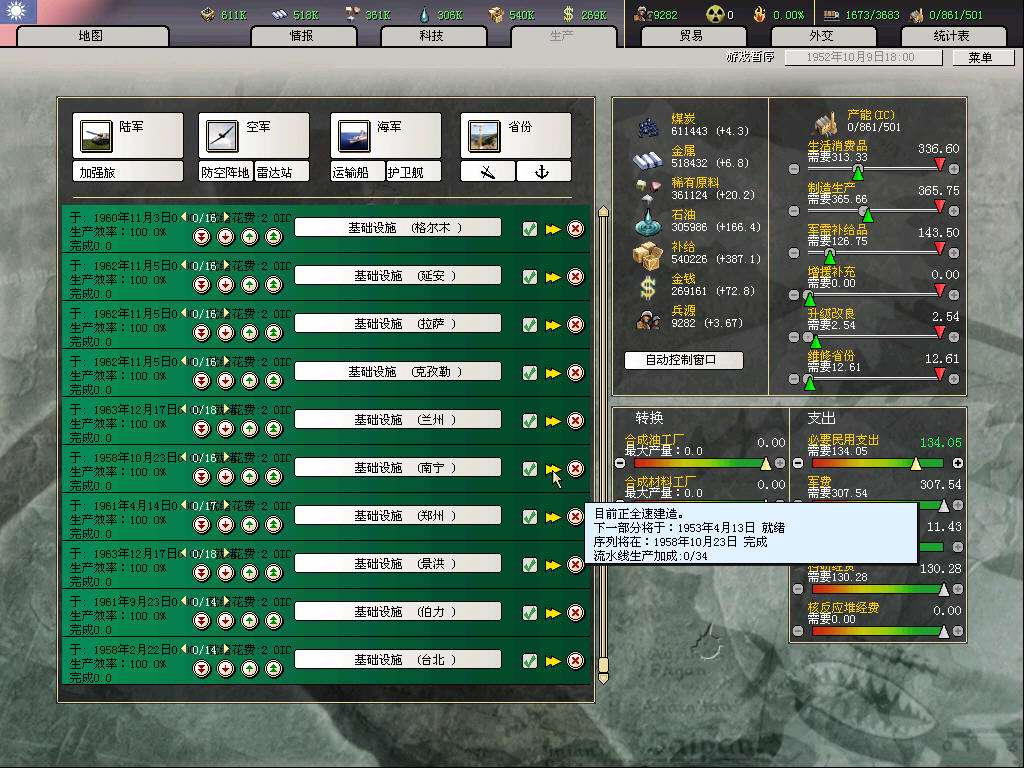The height and width of the screenshot is (768, 1024).
Task: Toggle the green checkbox on 郑州 row
Action: tap(530, 517)
